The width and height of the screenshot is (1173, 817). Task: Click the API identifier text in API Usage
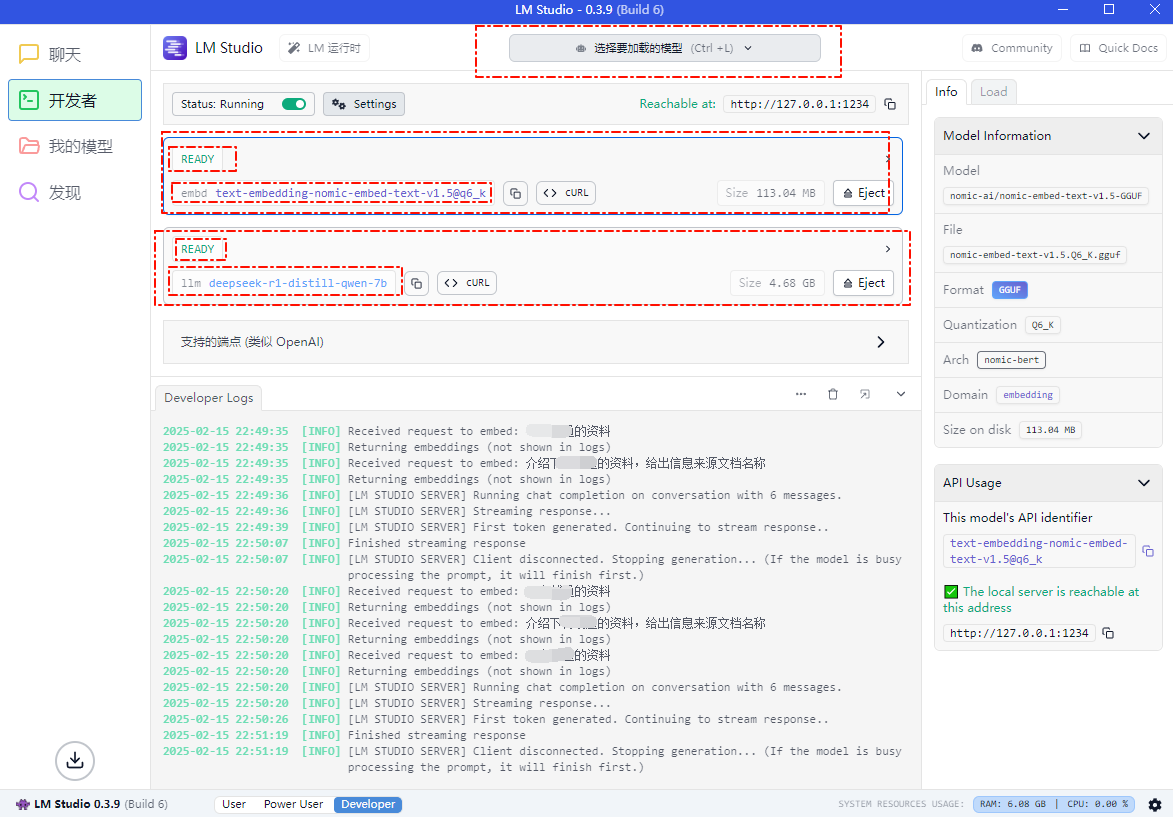click(1038, 551)
